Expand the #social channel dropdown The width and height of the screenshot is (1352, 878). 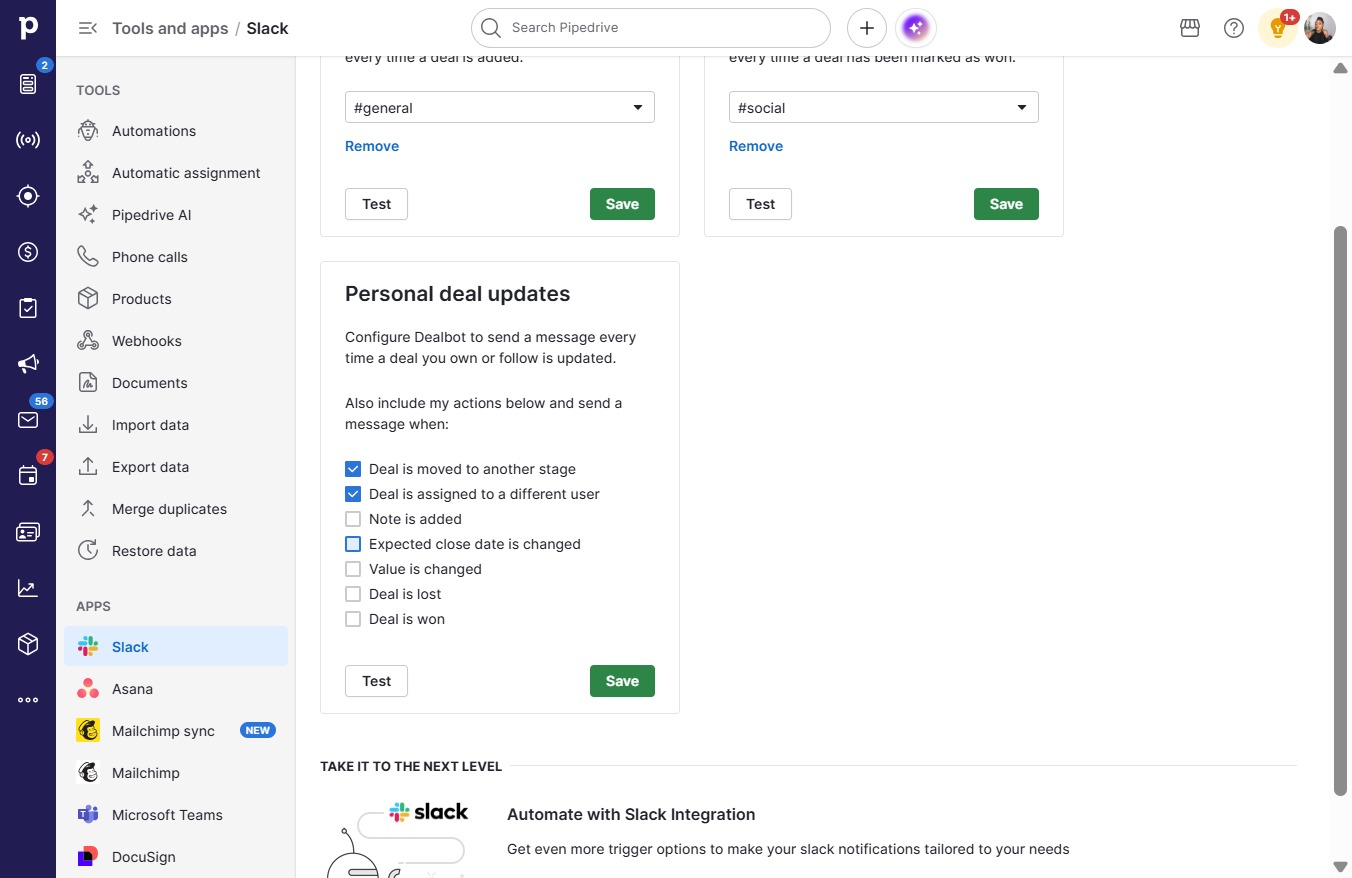point(884,107)
